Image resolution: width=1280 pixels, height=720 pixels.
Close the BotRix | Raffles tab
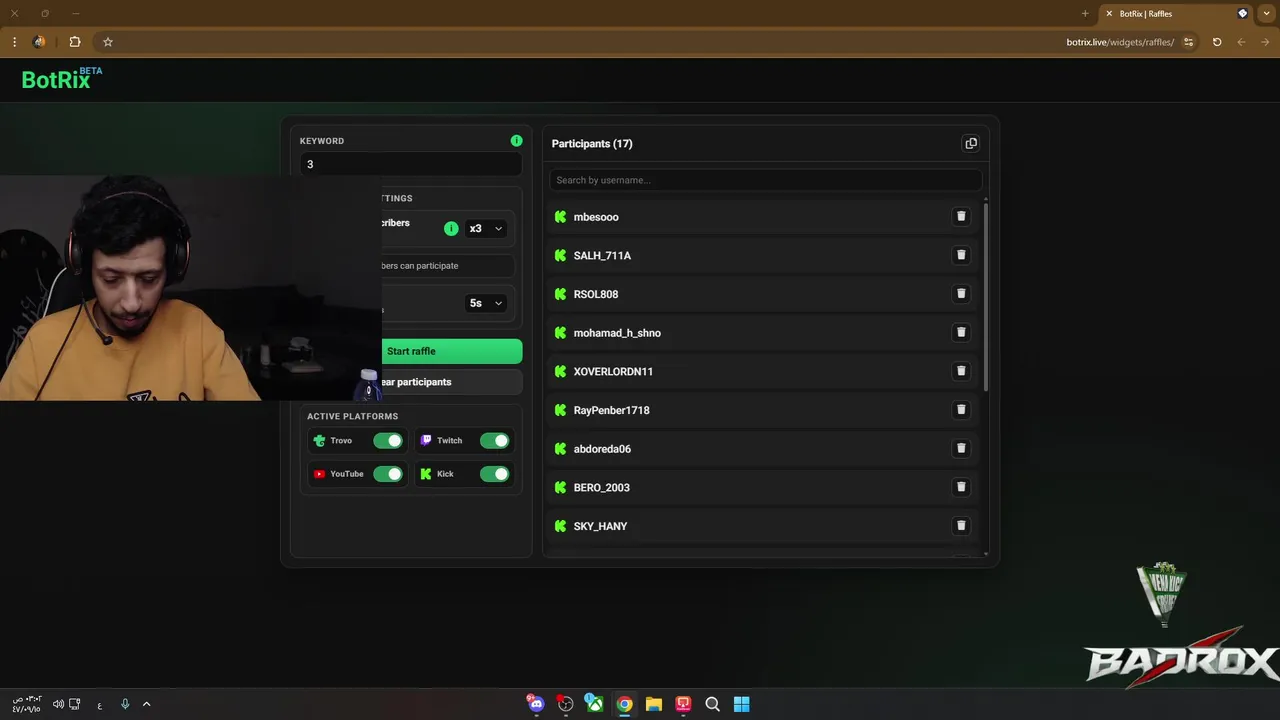pyautogui.click(x=1109, y=14)
